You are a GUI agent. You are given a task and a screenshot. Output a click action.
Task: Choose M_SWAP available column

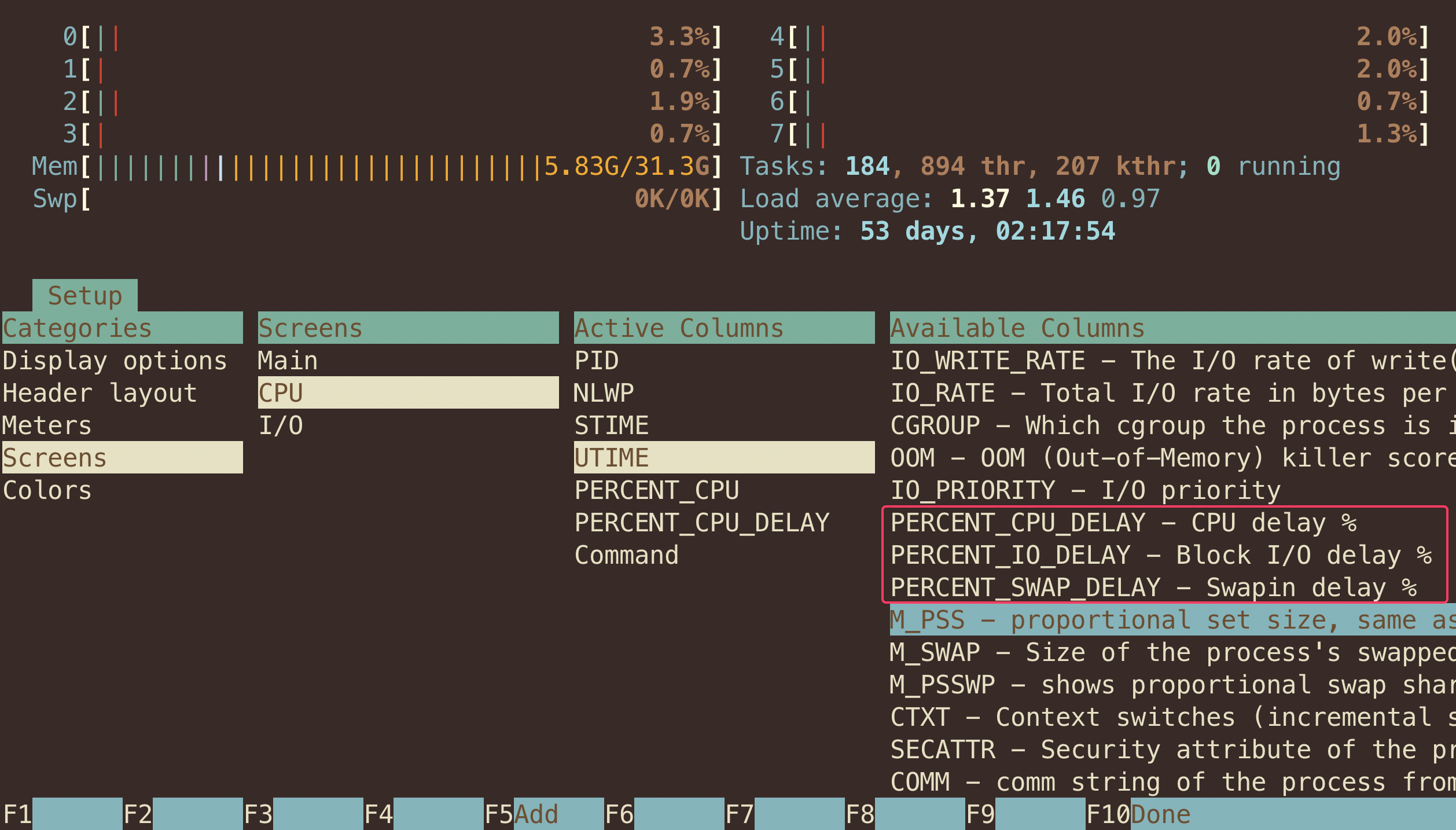pos(1172,652)
